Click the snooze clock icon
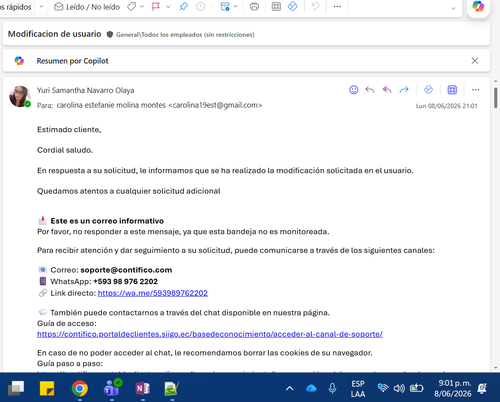Image resolution: width=500 pixels, height=402 pixels. [200, 7]
